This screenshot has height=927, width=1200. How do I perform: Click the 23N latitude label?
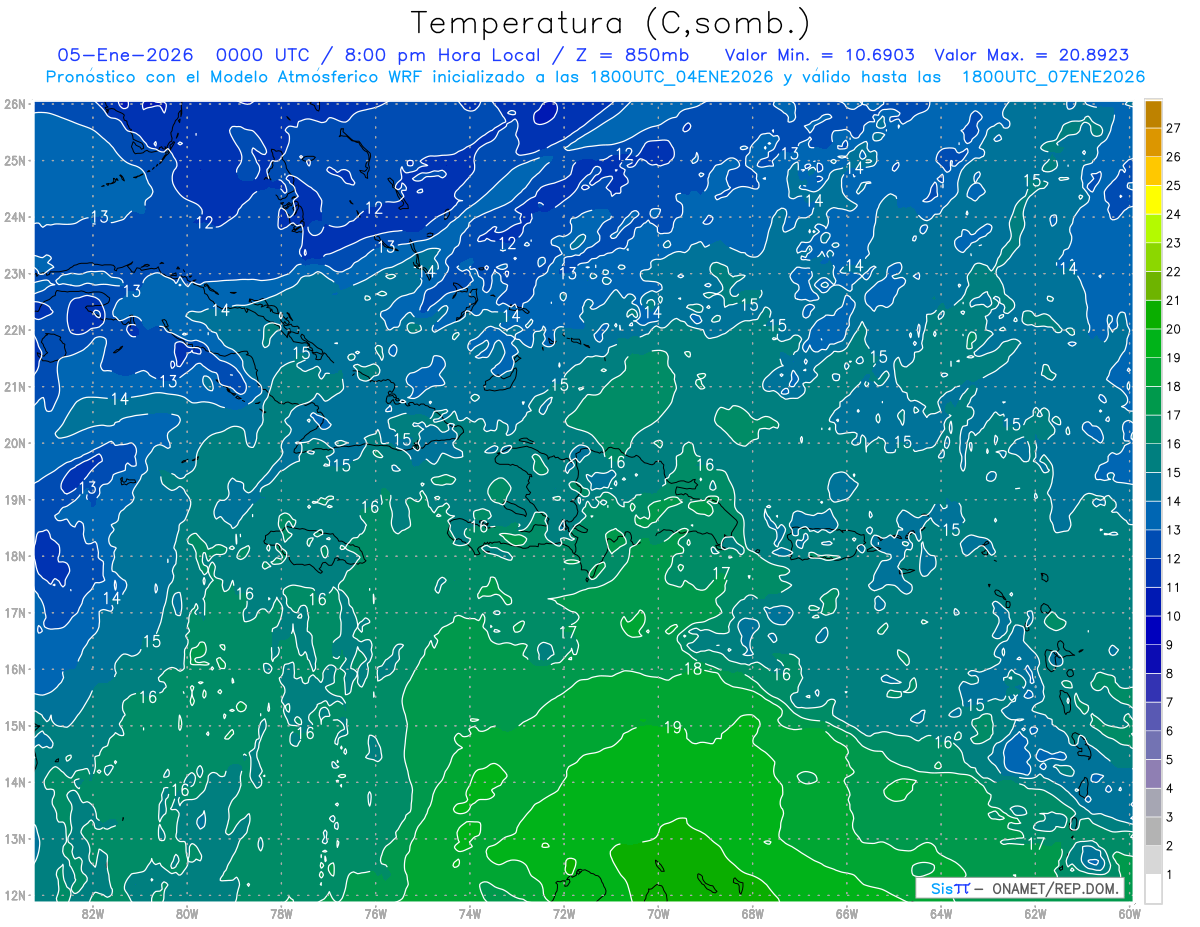click(x=15, y=273)
